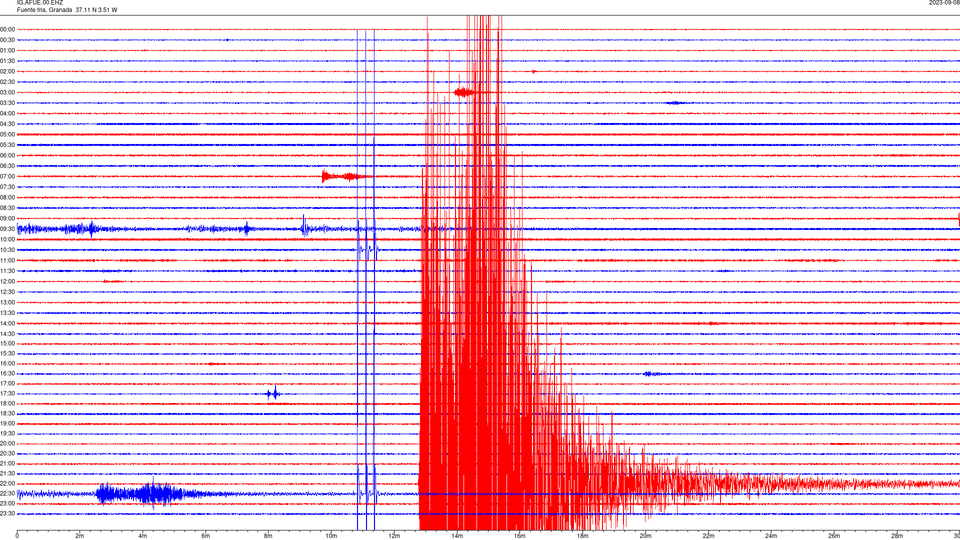This screenshot has width=960, height=540.
Task: Select the 20m axis tick label
Action: coord(645,536)
